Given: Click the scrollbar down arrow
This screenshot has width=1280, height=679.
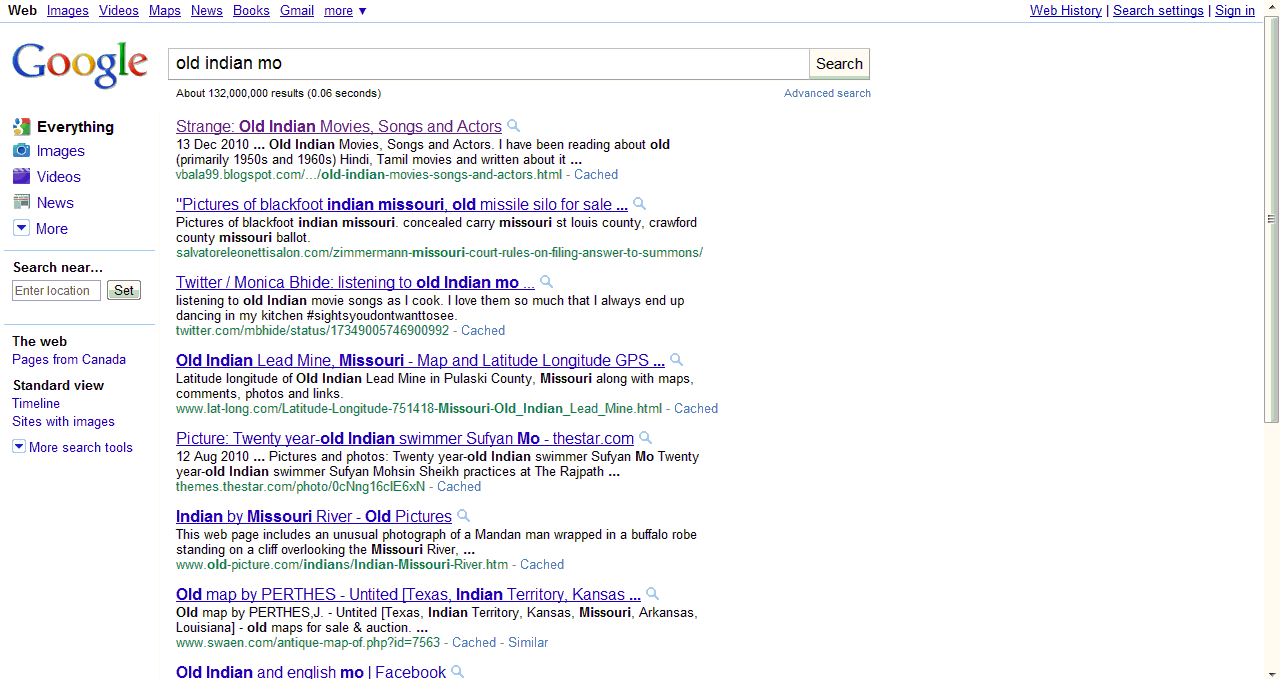Looking at the screenshot, I should pyautogui.click(x=1272, y=671).
